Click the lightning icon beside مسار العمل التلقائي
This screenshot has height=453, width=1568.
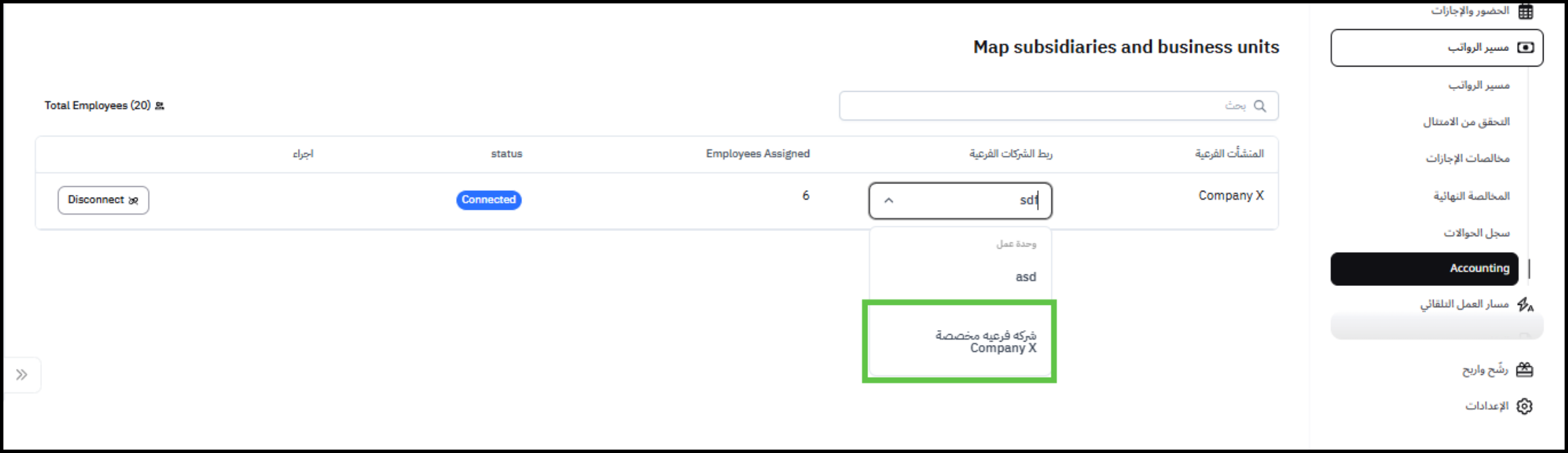[1525, 304]
